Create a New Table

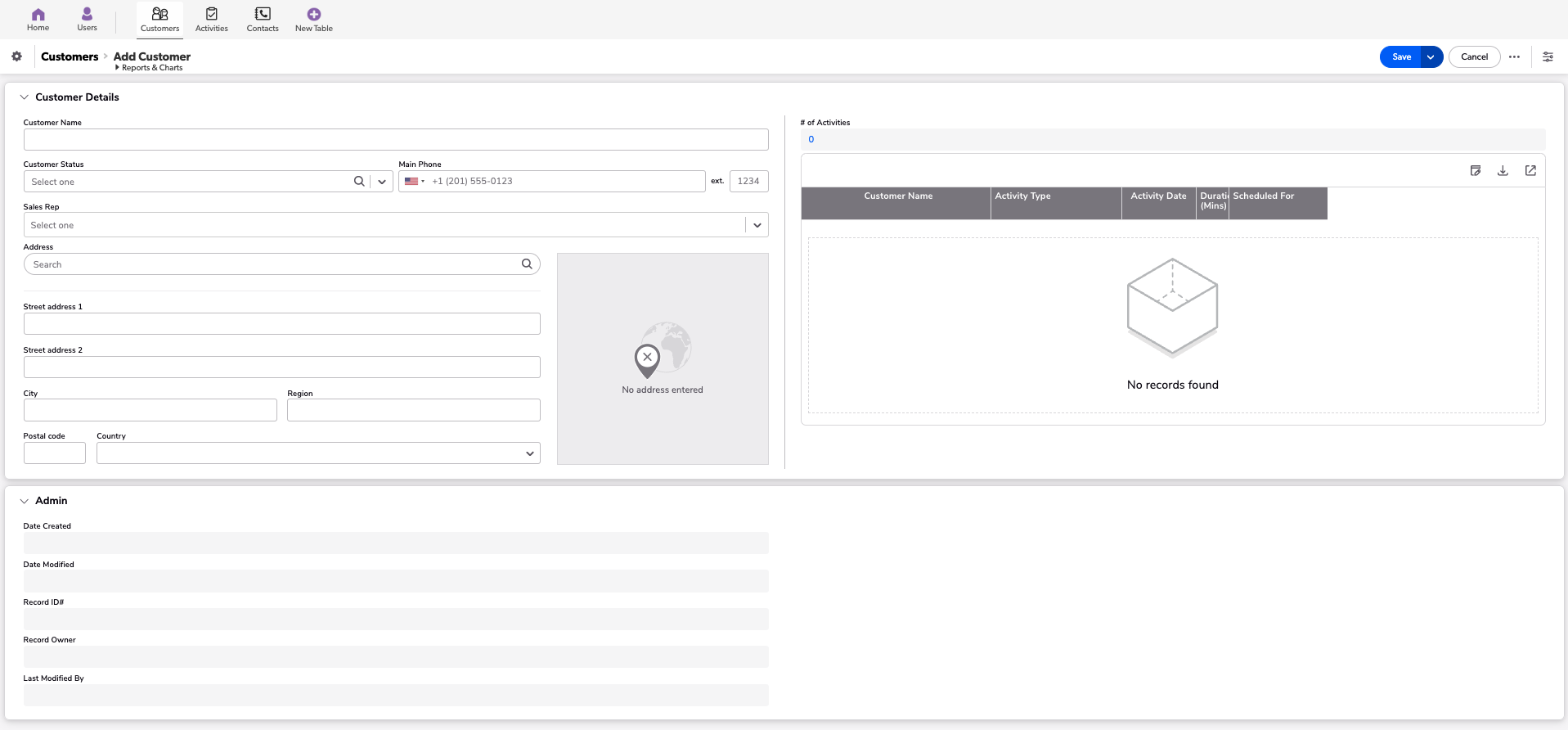(x=314, y=20)
